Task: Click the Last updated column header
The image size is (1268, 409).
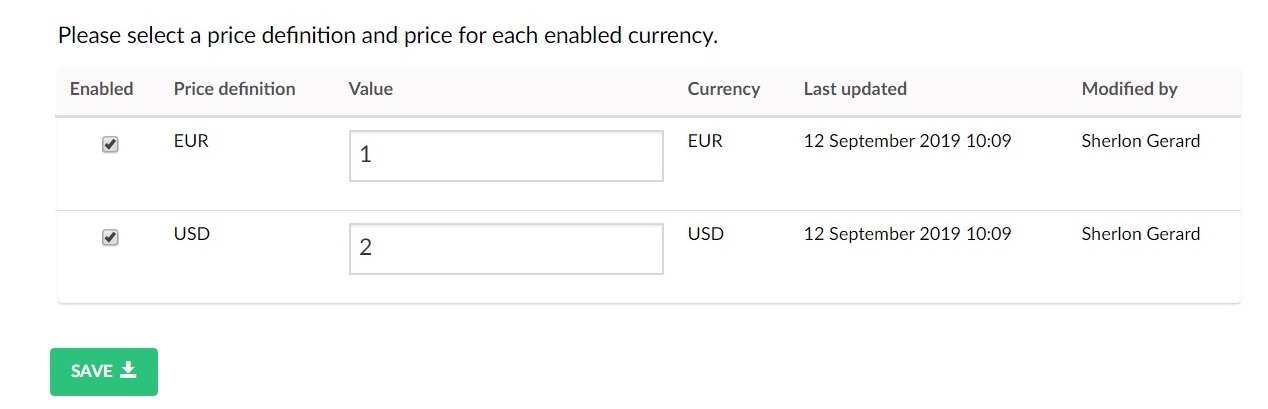Action: click(855, 89)
